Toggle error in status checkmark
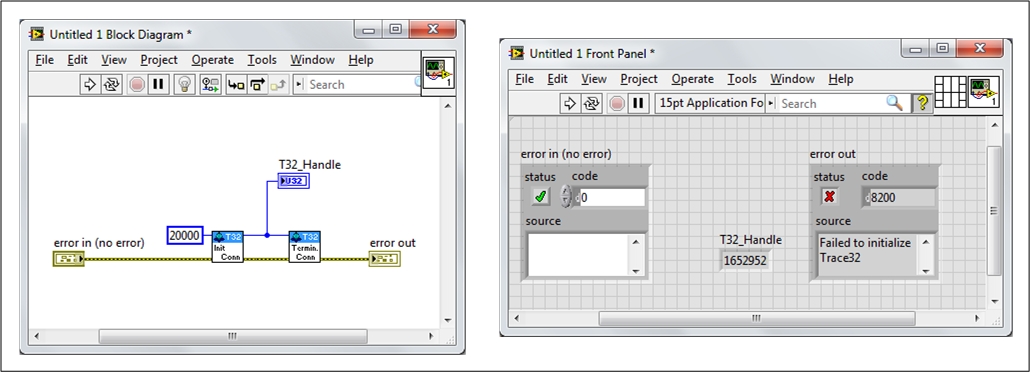1030x372 pixels. point(541,197)
